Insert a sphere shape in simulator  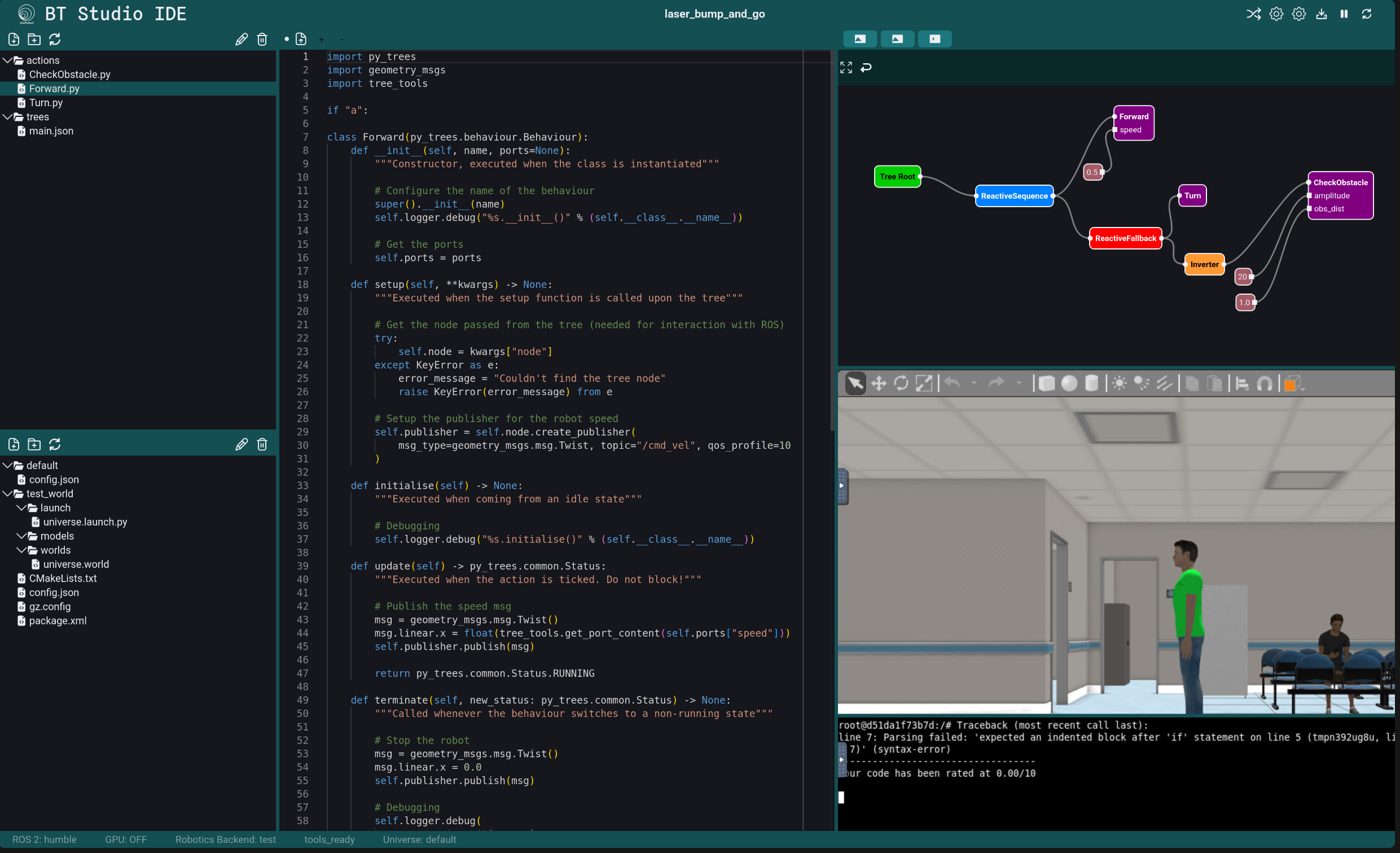point(1069,383)
